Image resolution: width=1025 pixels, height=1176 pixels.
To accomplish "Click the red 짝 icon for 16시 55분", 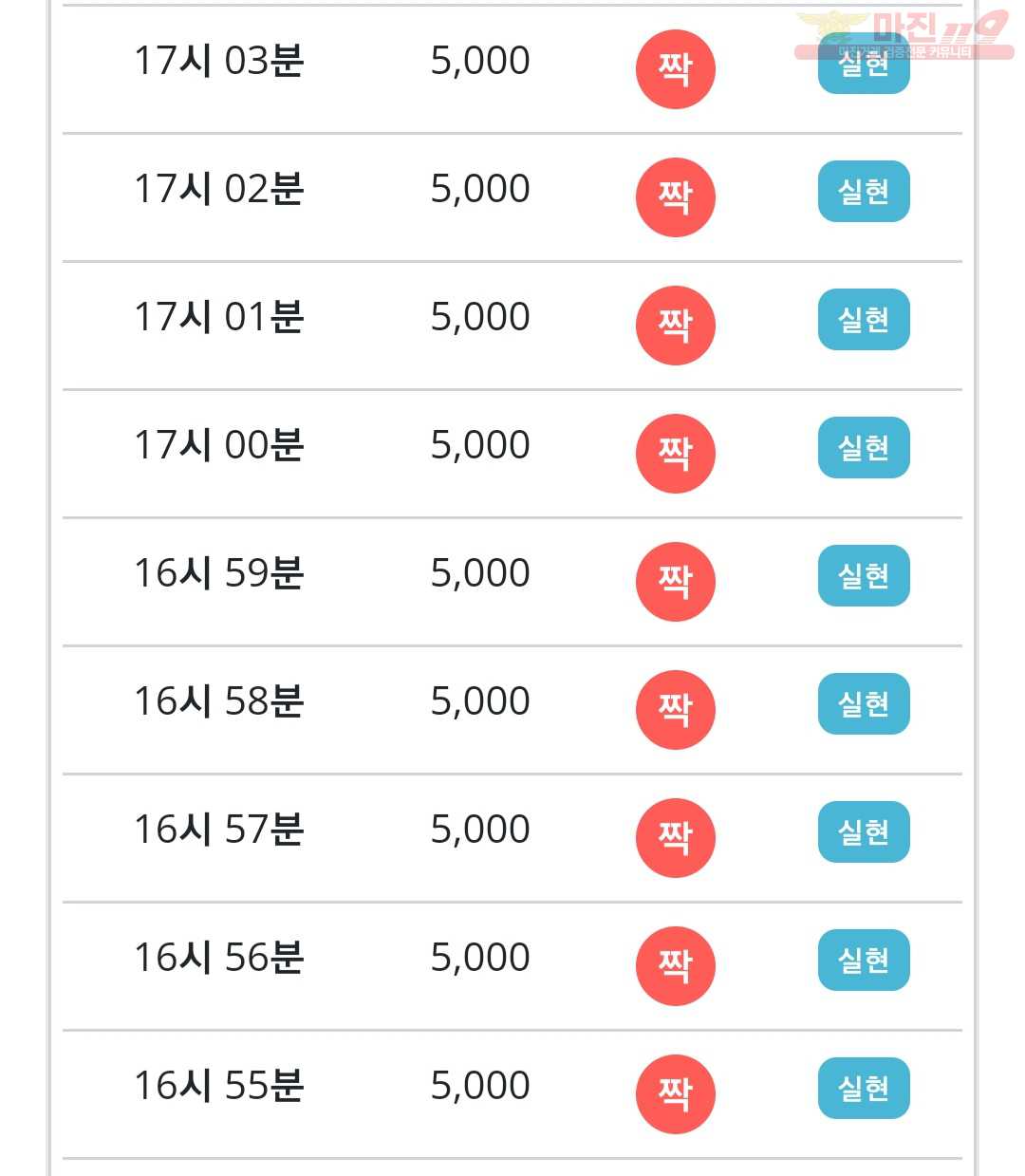I will (675, 1094).
